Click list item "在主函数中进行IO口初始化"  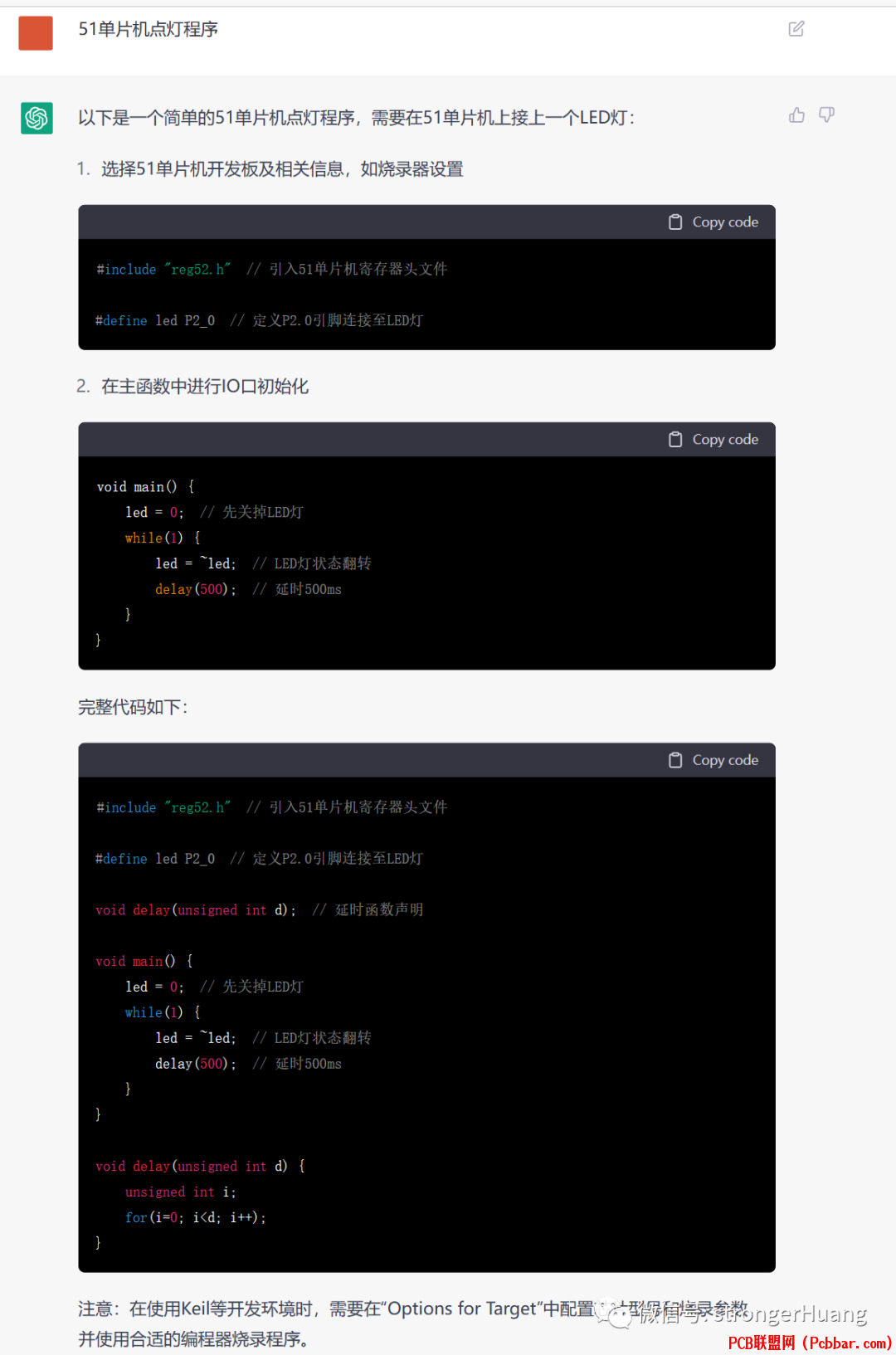point(205,387)
